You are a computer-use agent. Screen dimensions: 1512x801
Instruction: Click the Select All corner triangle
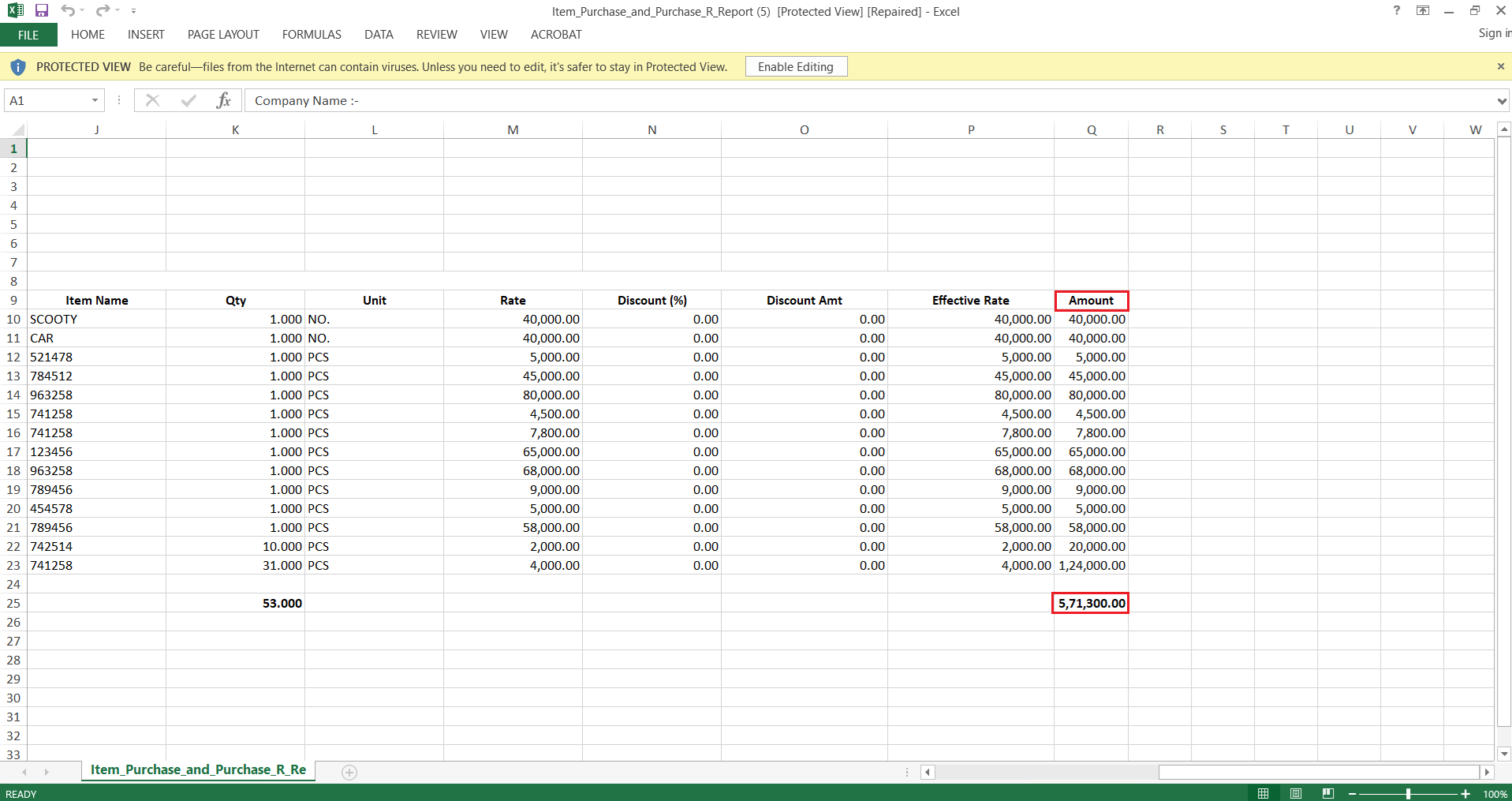point(17,129)
